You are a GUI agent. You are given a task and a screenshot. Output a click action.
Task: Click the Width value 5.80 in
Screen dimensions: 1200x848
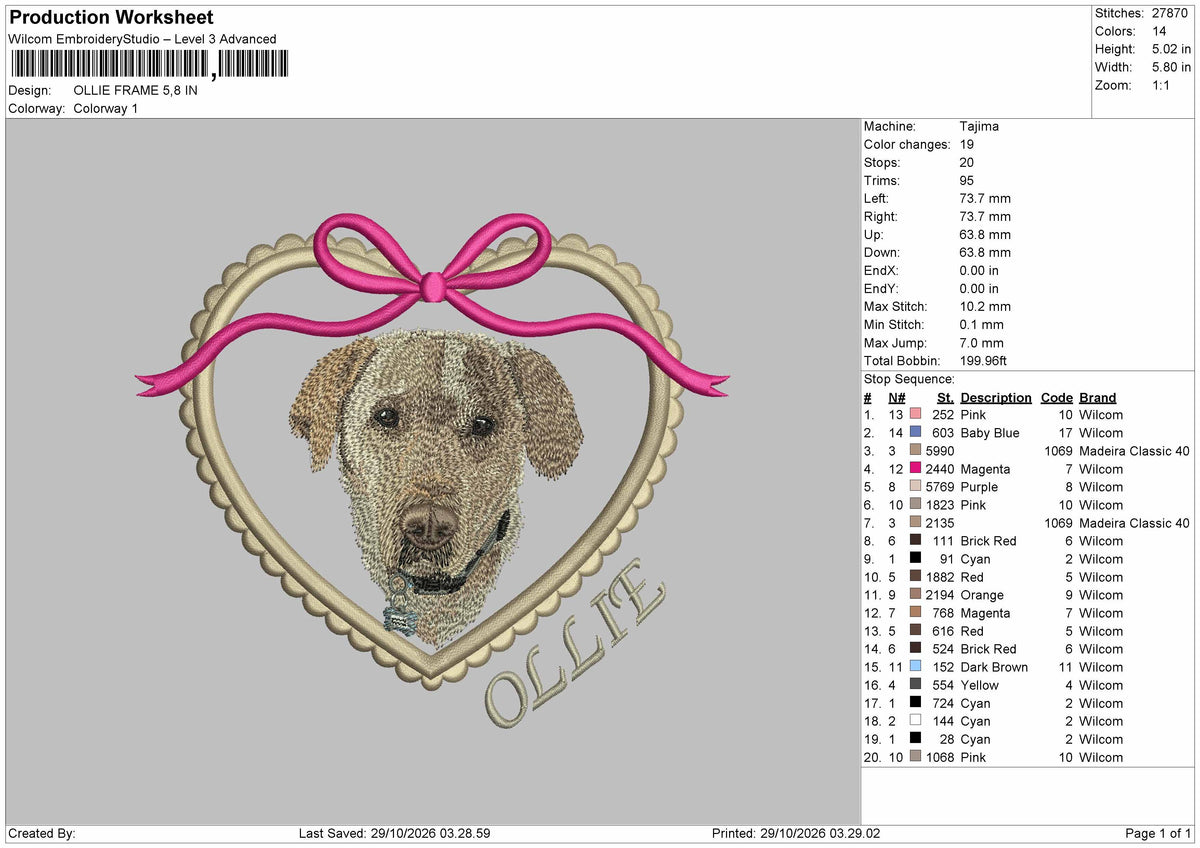[x=1171, y=67]
